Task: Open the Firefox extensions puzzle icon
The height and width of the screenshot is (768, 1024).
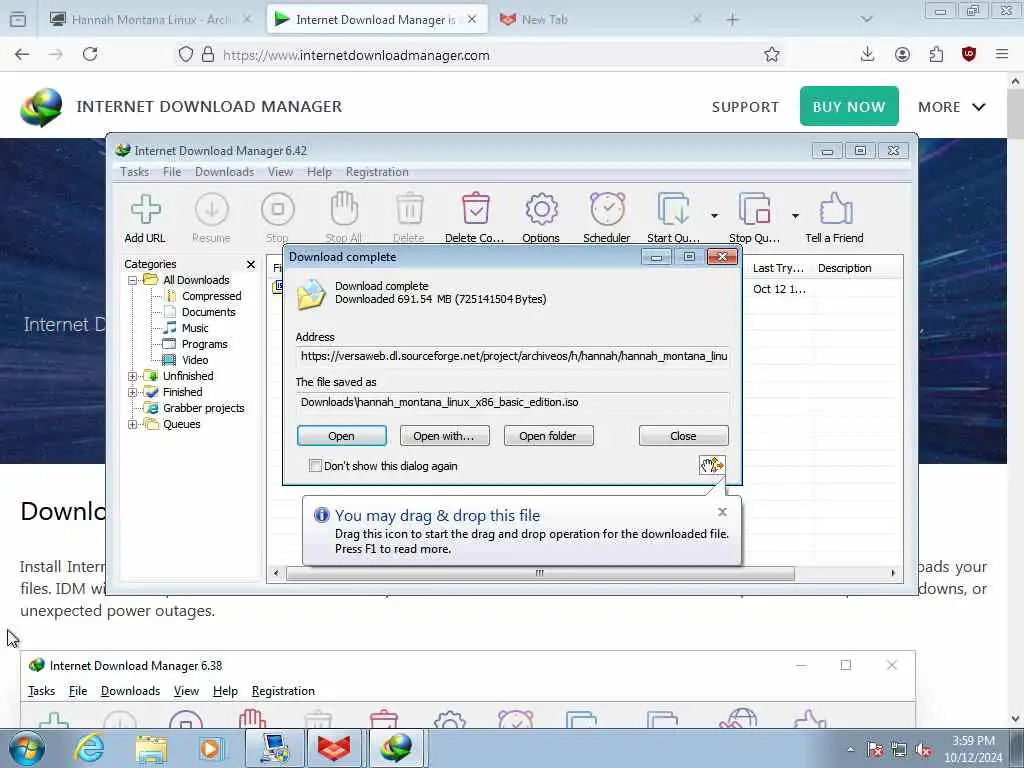Action: click(936, 54)
